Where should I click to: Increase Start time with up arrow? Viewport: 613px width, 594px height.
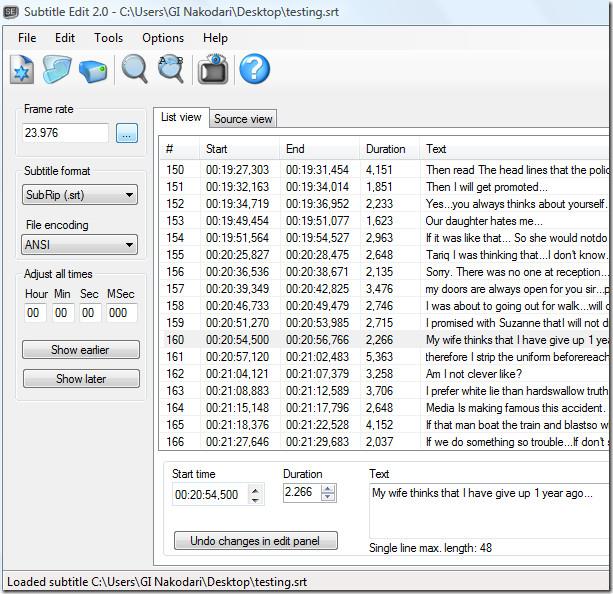click(255, 490)
